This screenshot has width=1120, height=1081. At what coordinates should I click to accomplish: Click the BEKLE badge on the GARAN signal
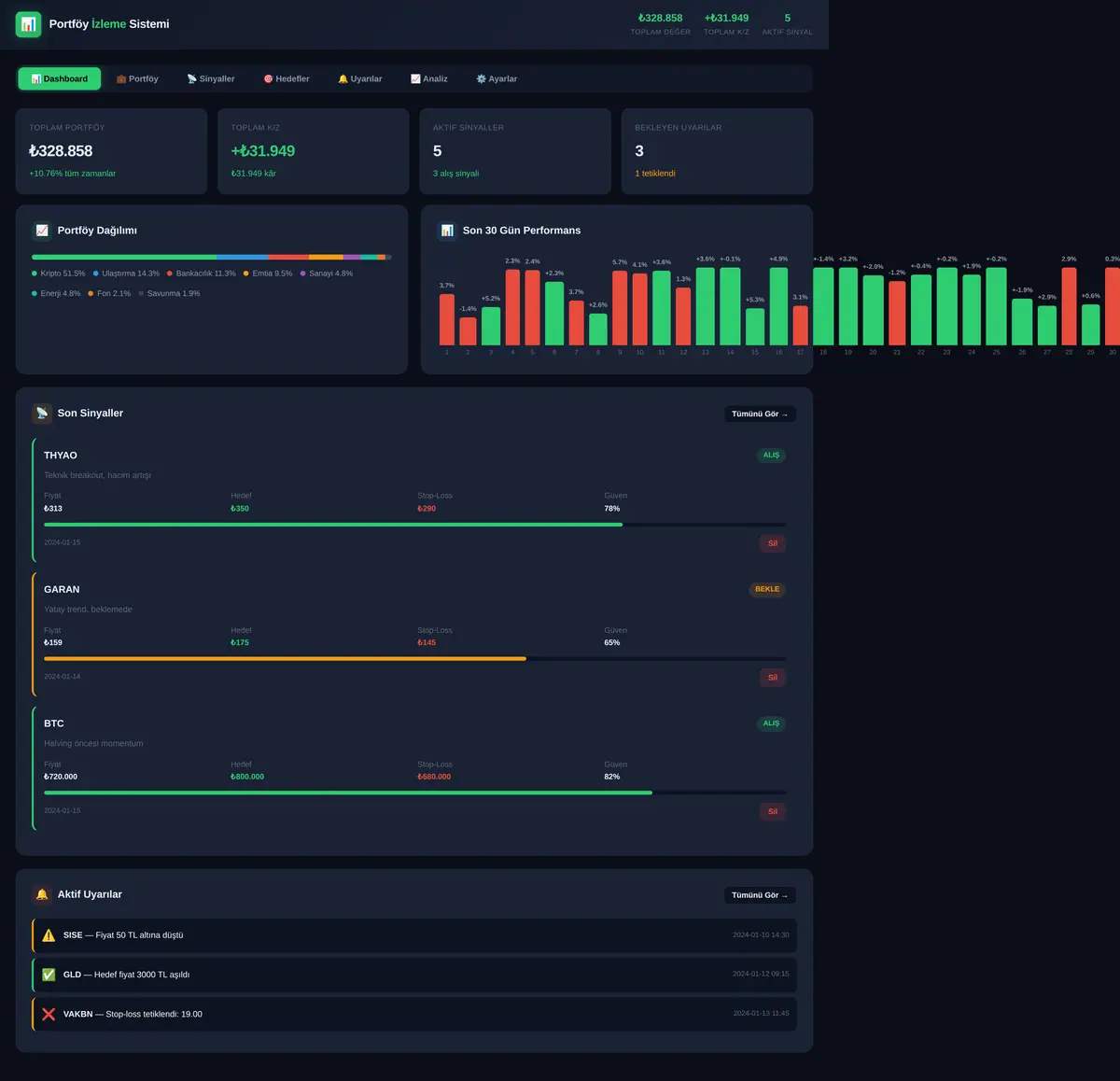click(767, 589)
